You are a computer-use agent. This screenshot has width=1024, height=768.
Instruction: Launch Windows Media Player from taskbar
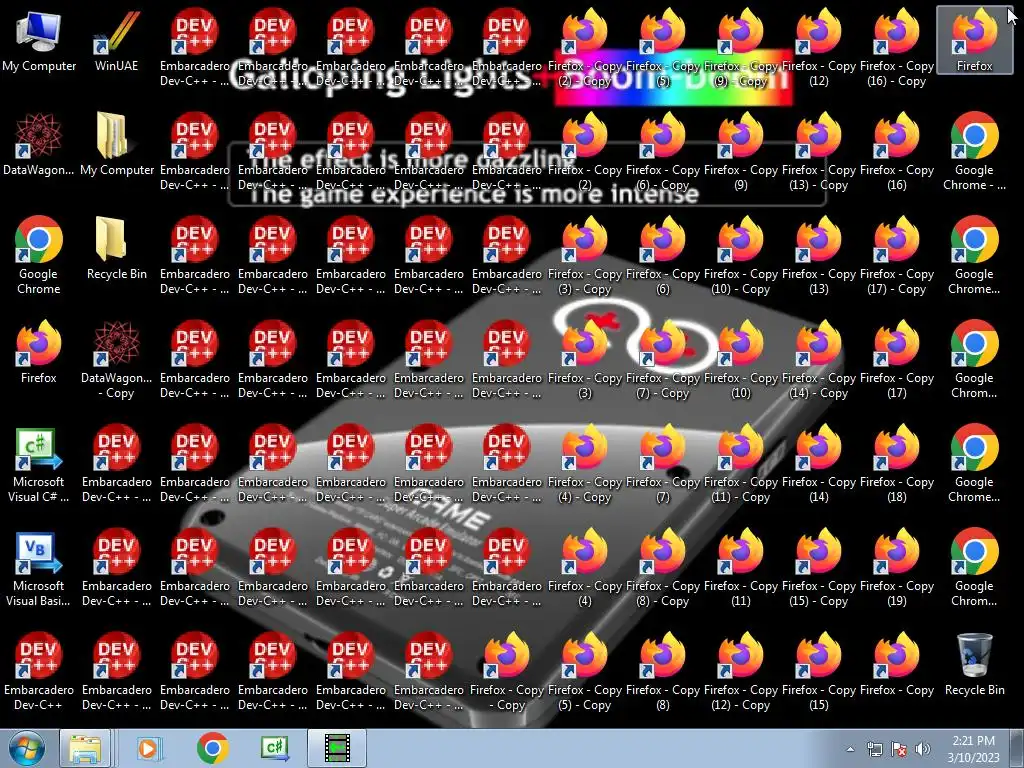point(148,748)
